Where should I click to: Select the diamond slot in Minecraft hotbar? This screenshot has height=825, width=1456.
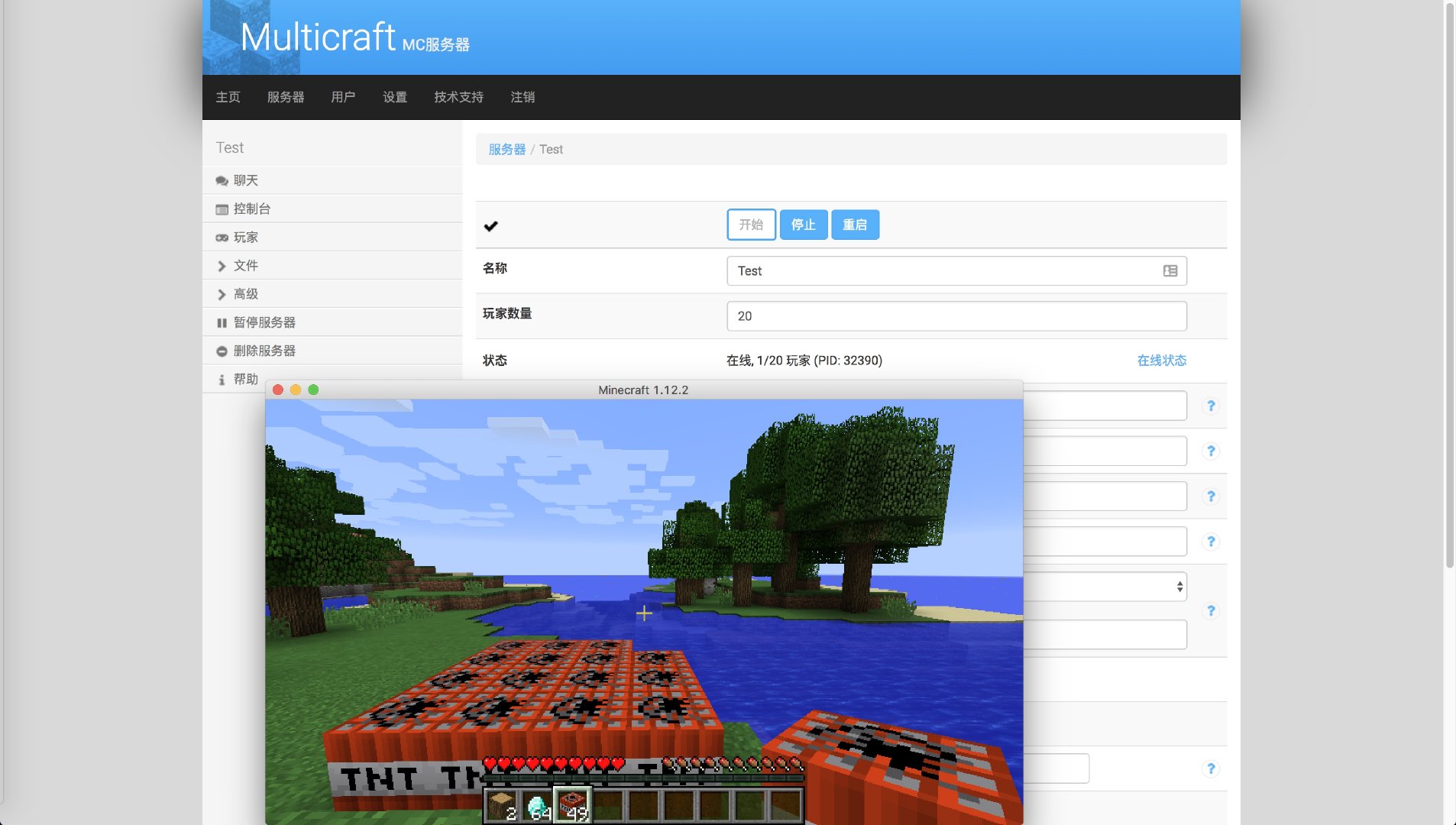[x=538, y=806]
